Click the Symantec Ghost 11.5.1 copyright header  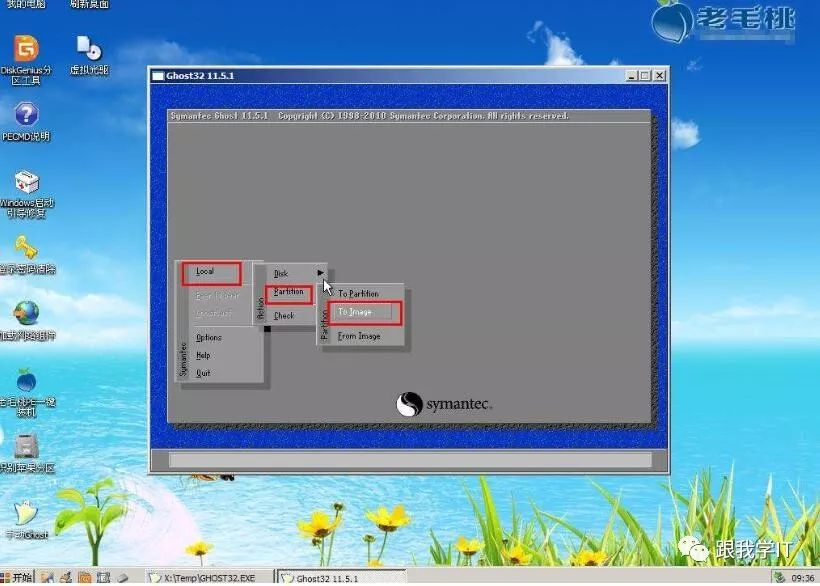pyautogui.click(x=369, y=116)
